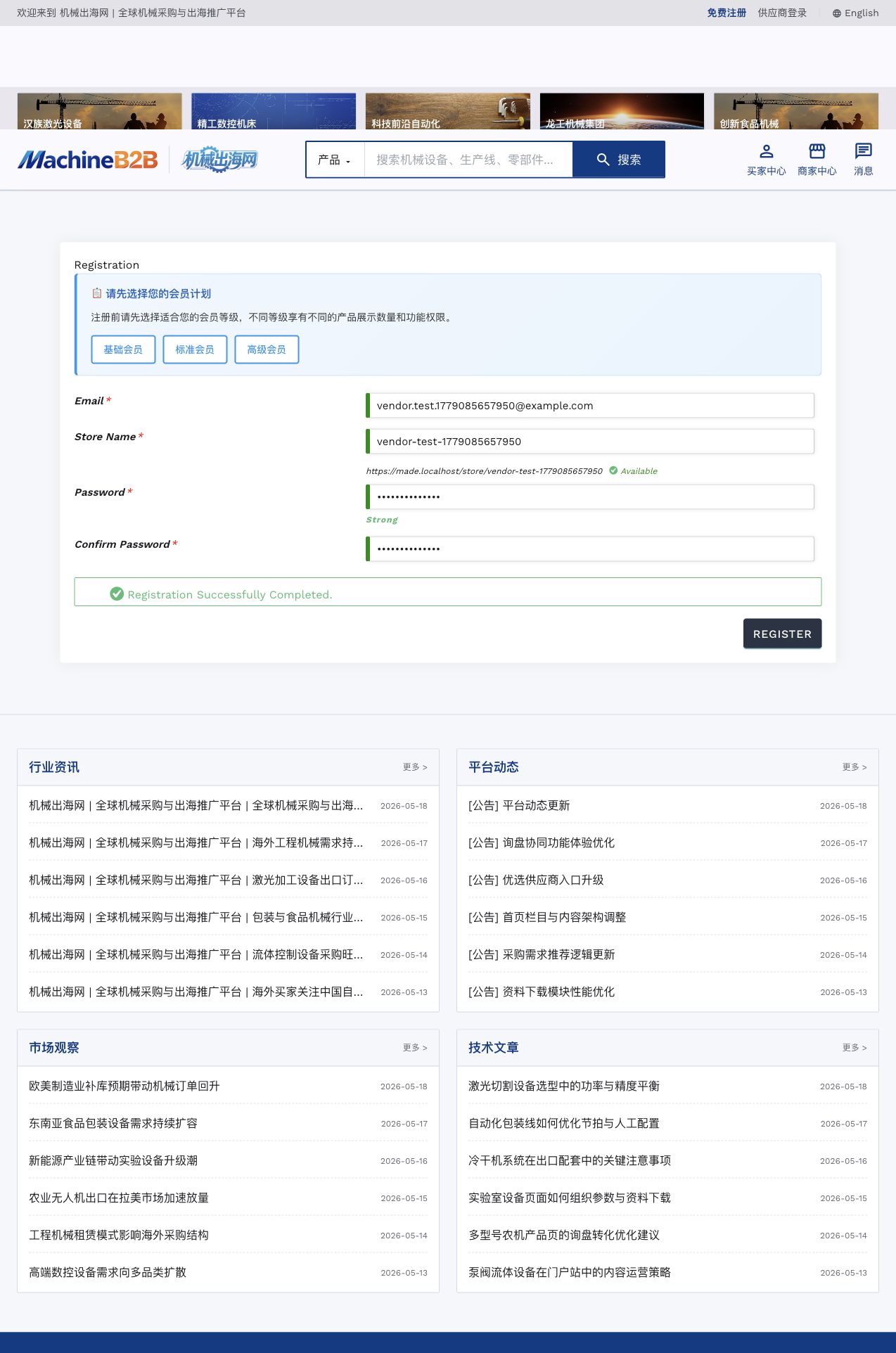This screenshot has height=1353, width=896.
Task: Click the Email input field
Action: (x=590, y=405)
